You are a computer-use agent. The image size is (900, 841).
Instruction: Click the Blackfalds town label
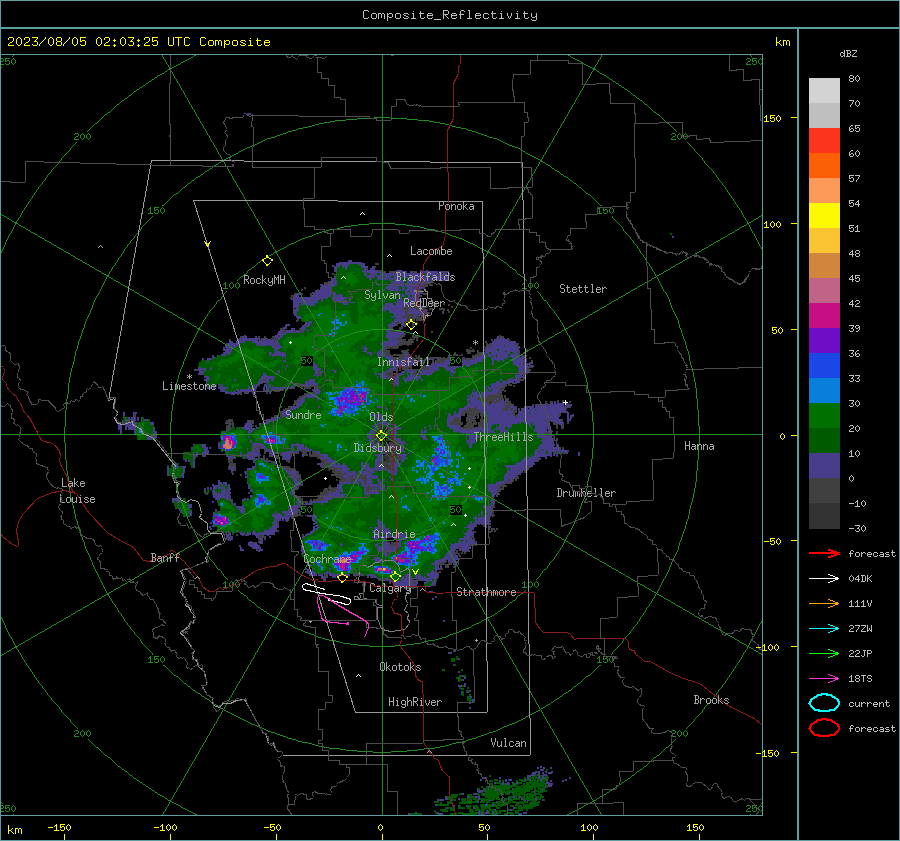(425, 277)
